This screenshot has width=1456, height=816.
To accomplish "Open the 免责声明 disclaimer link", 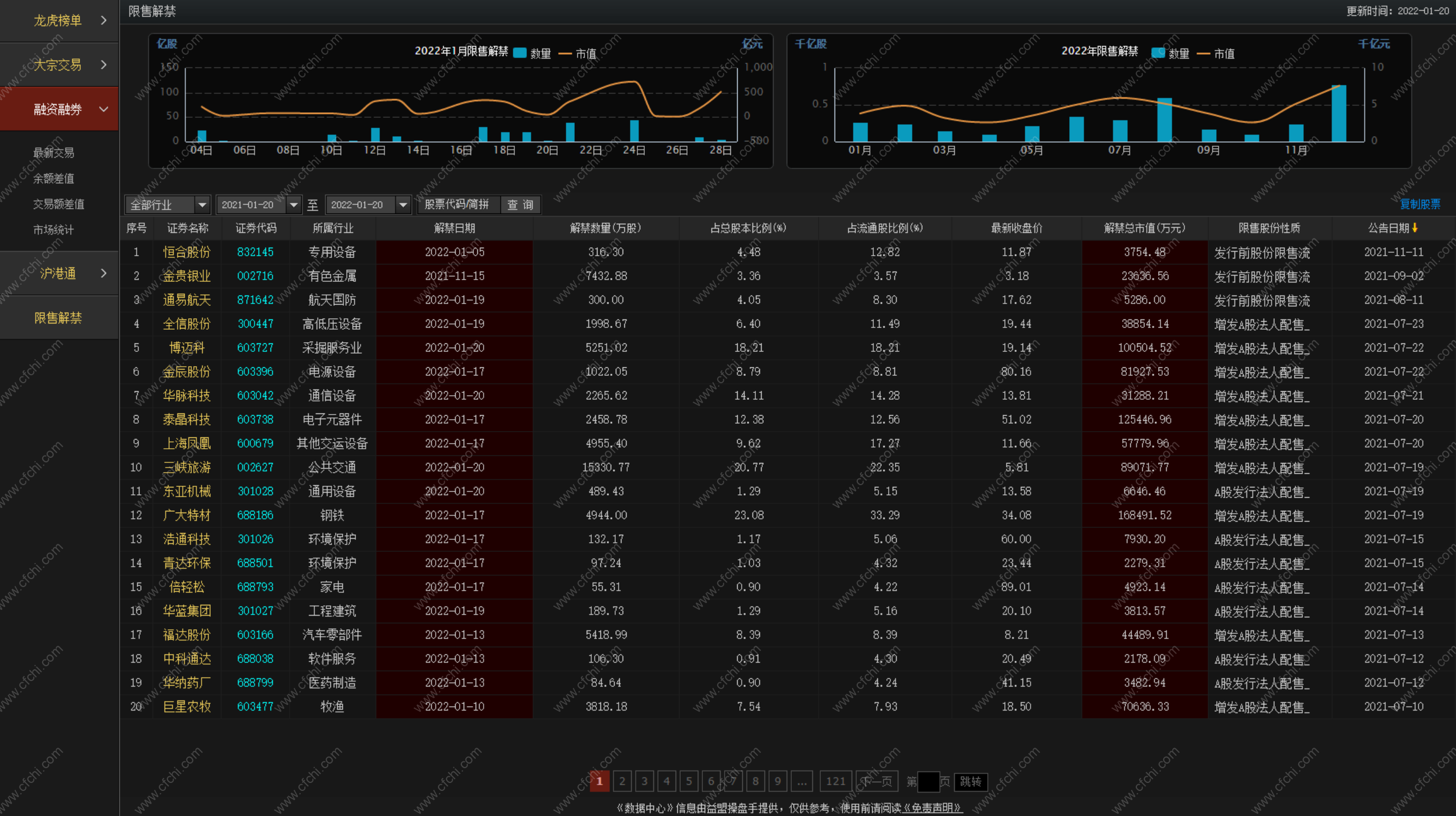I will coord(933,807).
